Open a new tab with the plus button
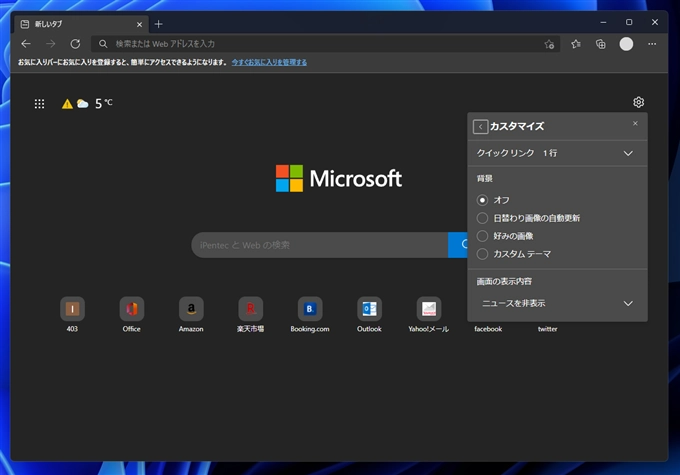The width and height of the screenshot is (680, 475). point(159,24)
